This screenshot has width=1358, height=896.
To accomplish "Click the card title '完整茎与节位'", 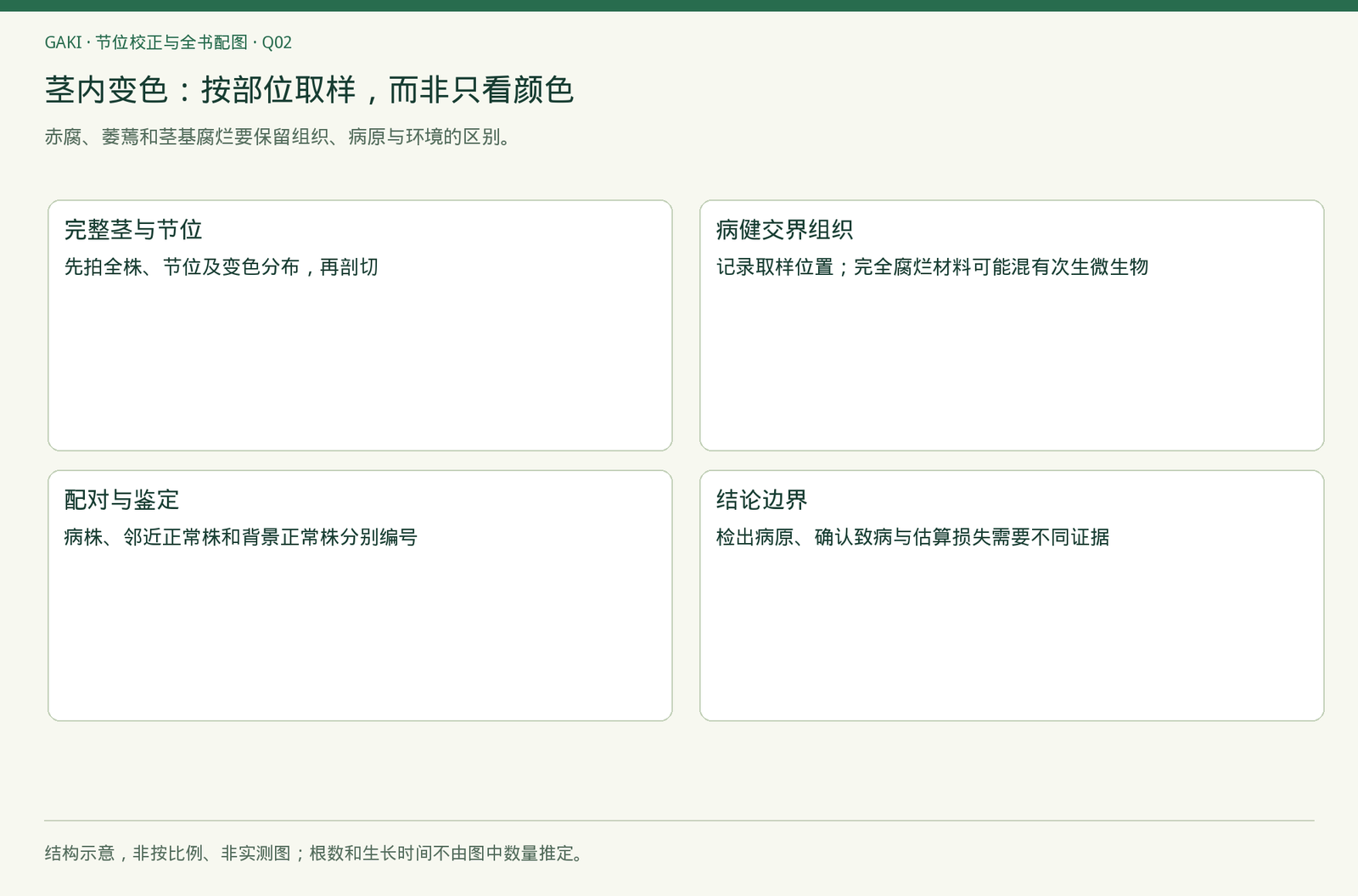I will 133,230.
